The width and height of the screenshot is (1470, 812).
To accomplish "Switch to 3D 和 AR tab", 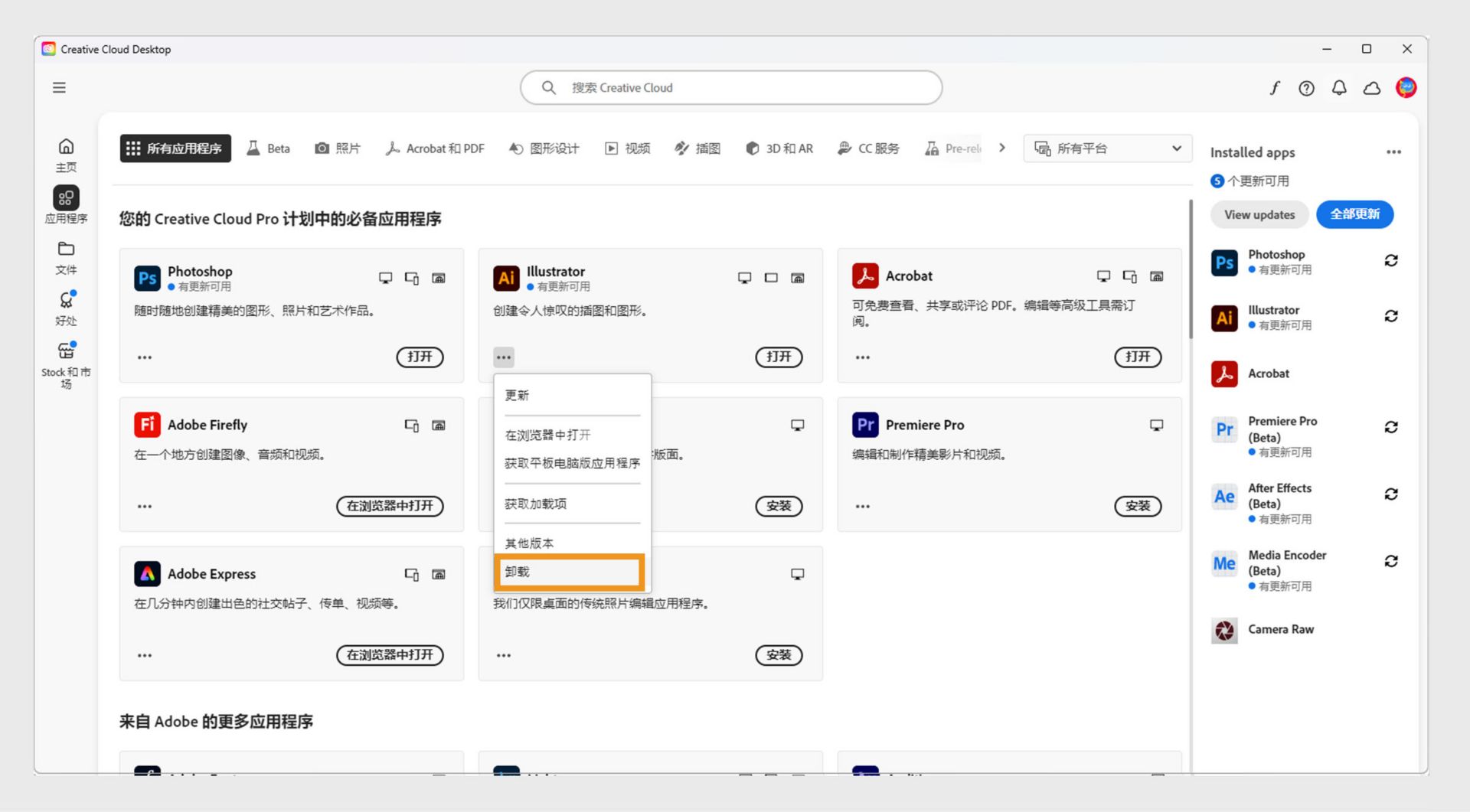I will [779, 148].
